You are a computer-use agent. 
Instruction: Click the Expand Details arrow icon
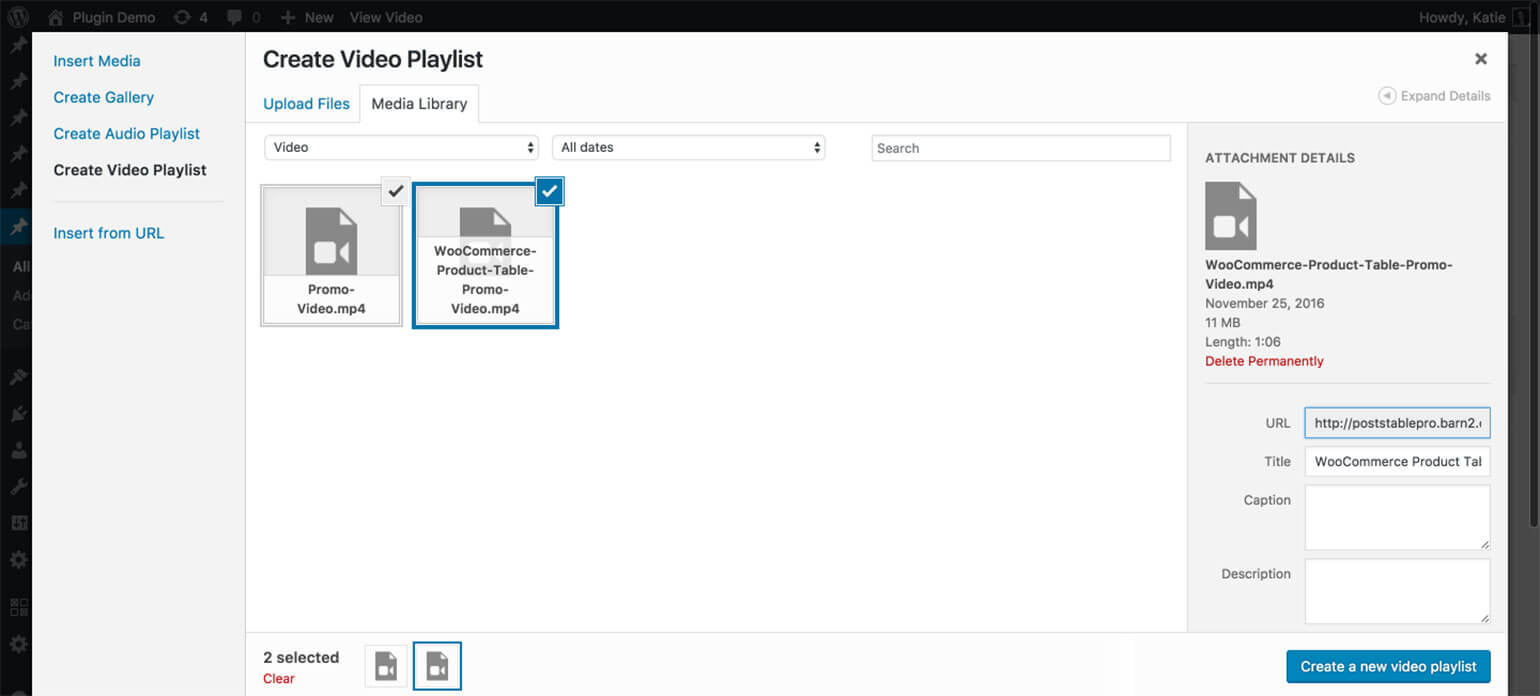[x=1387, y=96]
